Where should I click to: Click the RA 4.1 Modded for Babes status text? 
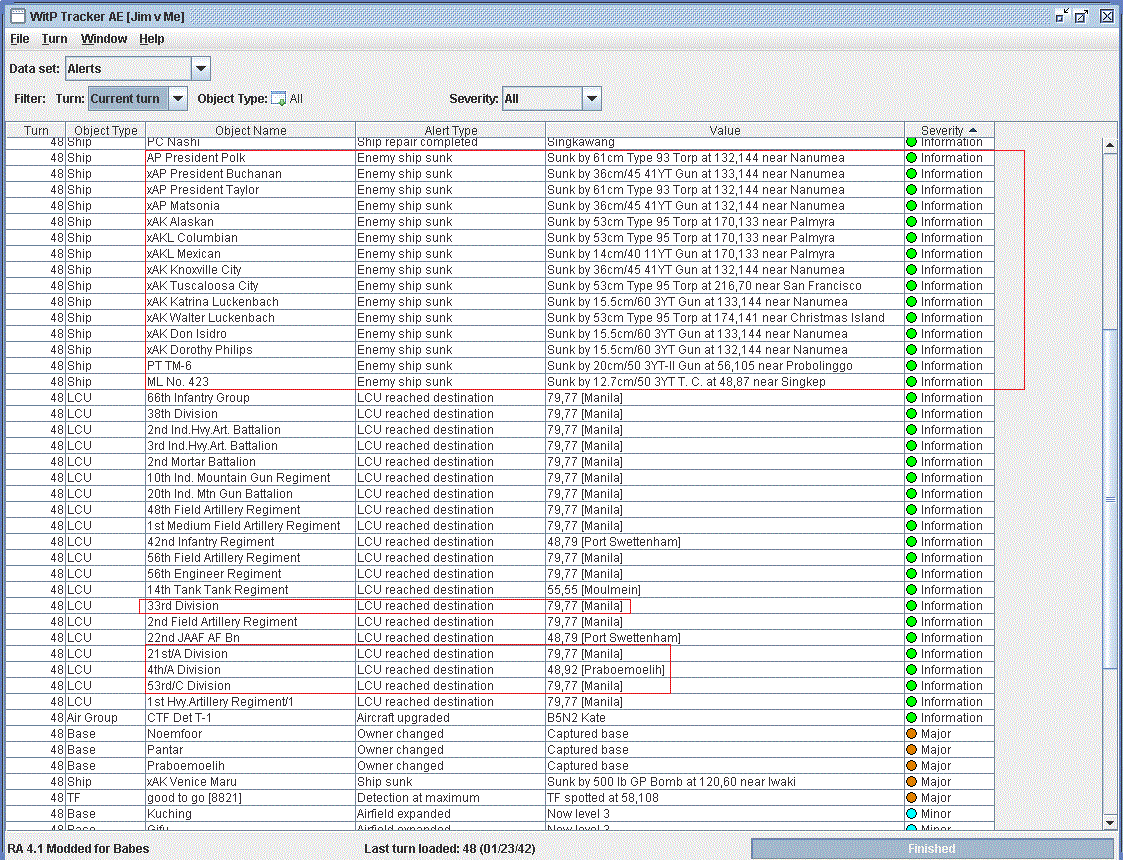tap(79, 849)
